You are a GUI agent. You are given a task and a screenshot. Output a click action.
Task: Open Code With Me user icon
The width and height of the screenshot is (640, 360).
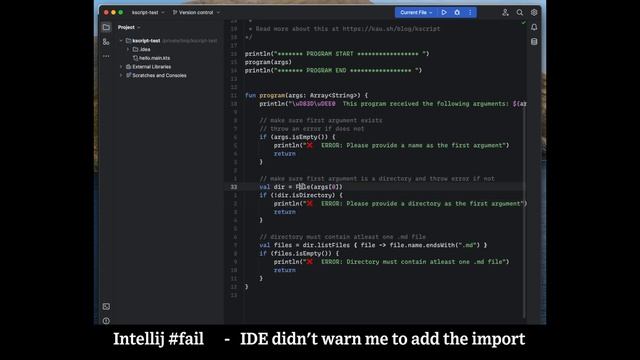coord(505,13)
